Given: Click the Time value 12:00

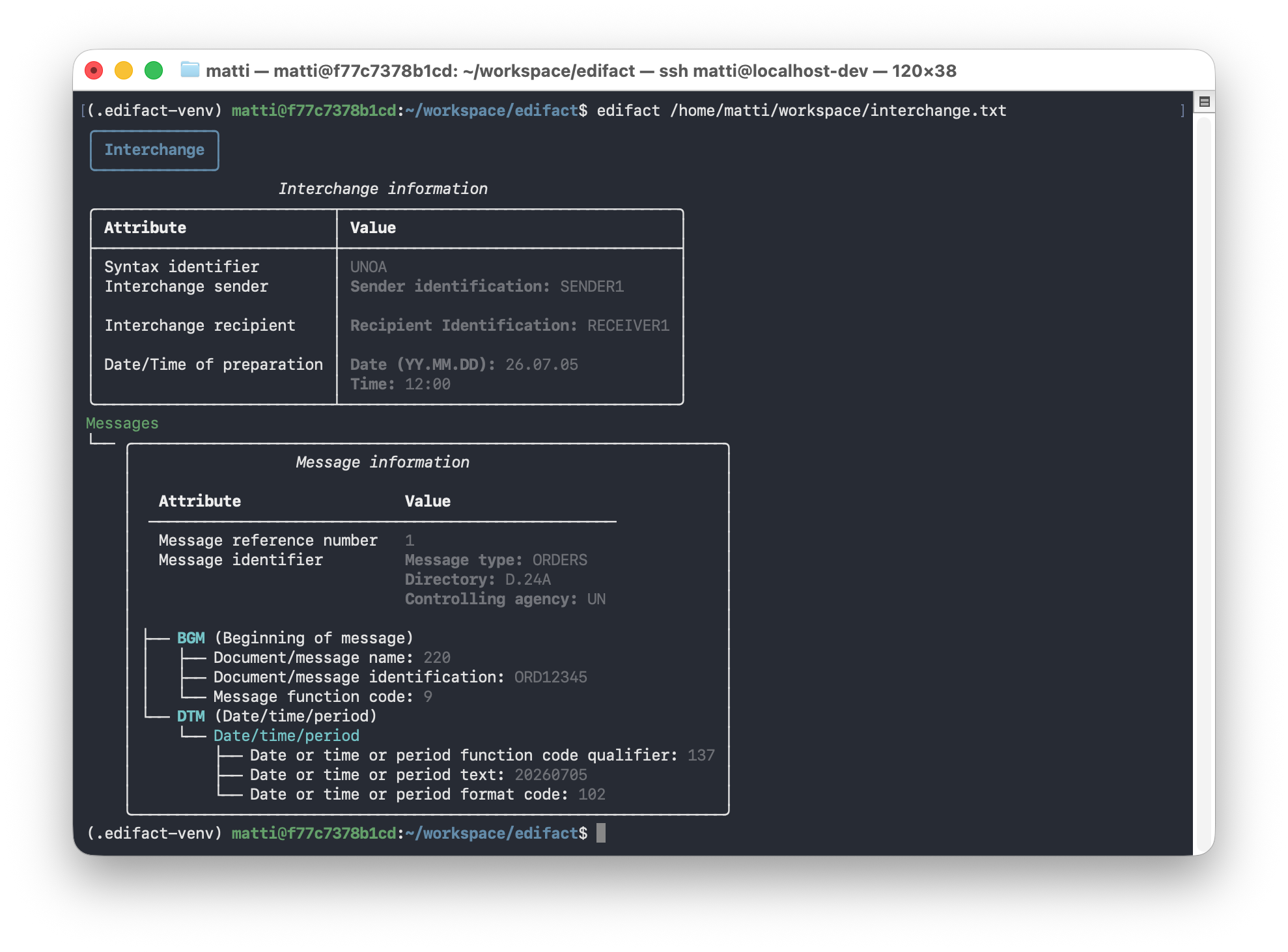Looking at the screenshot, I should tap(428, 384).
